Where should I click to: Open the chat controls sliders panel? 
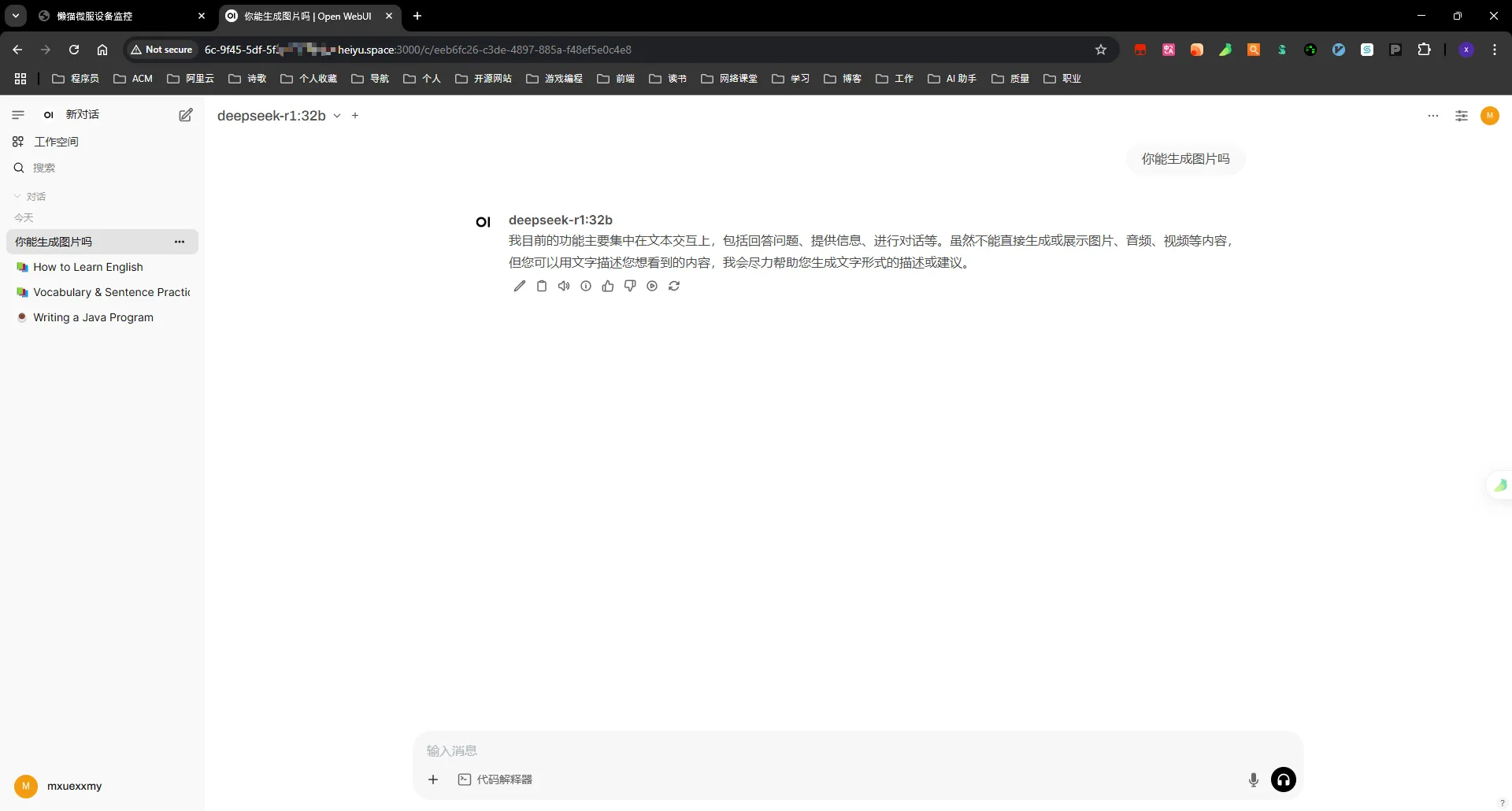(1462, 116)
